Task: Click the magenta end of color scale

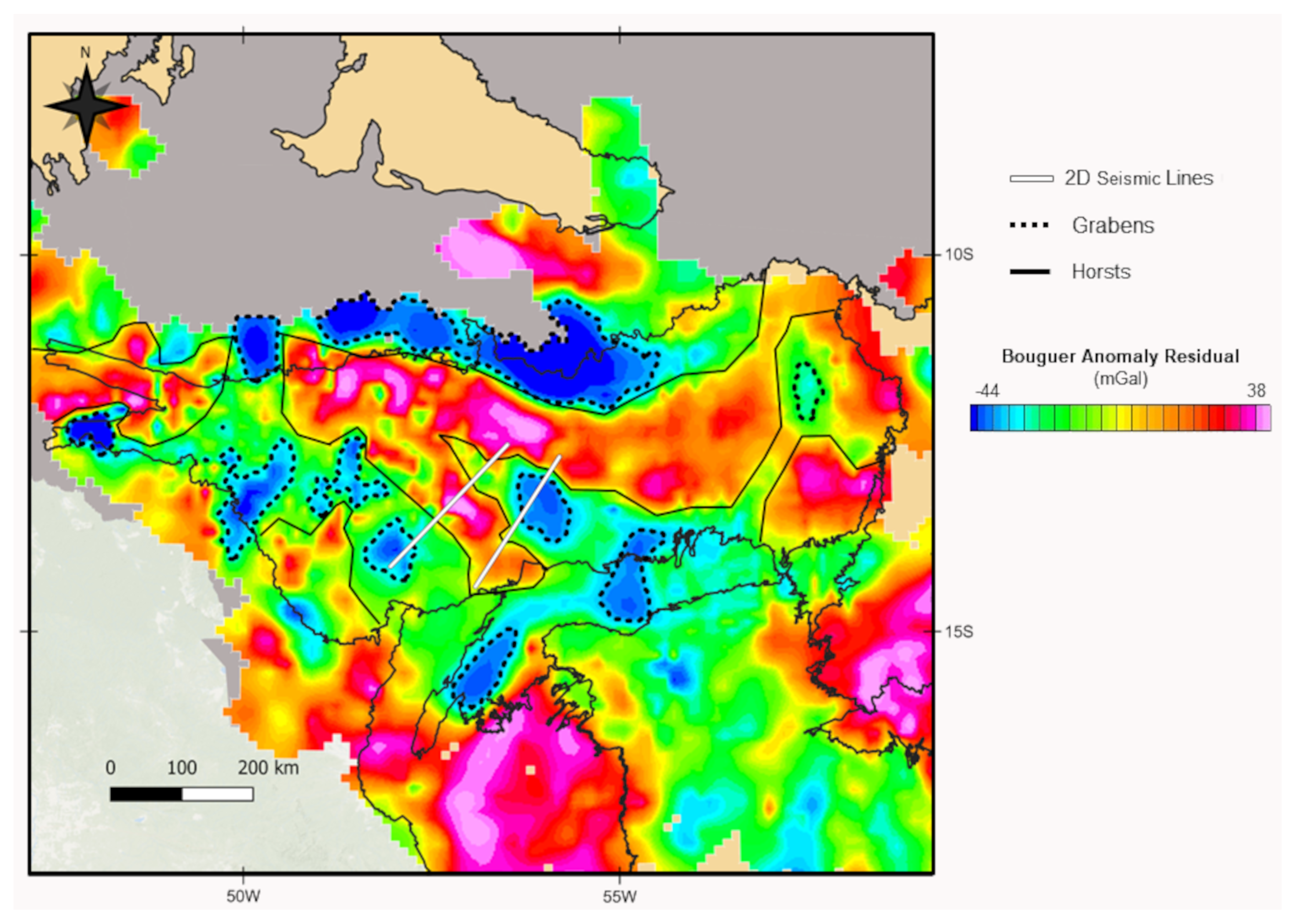Action: [1262, 418]
